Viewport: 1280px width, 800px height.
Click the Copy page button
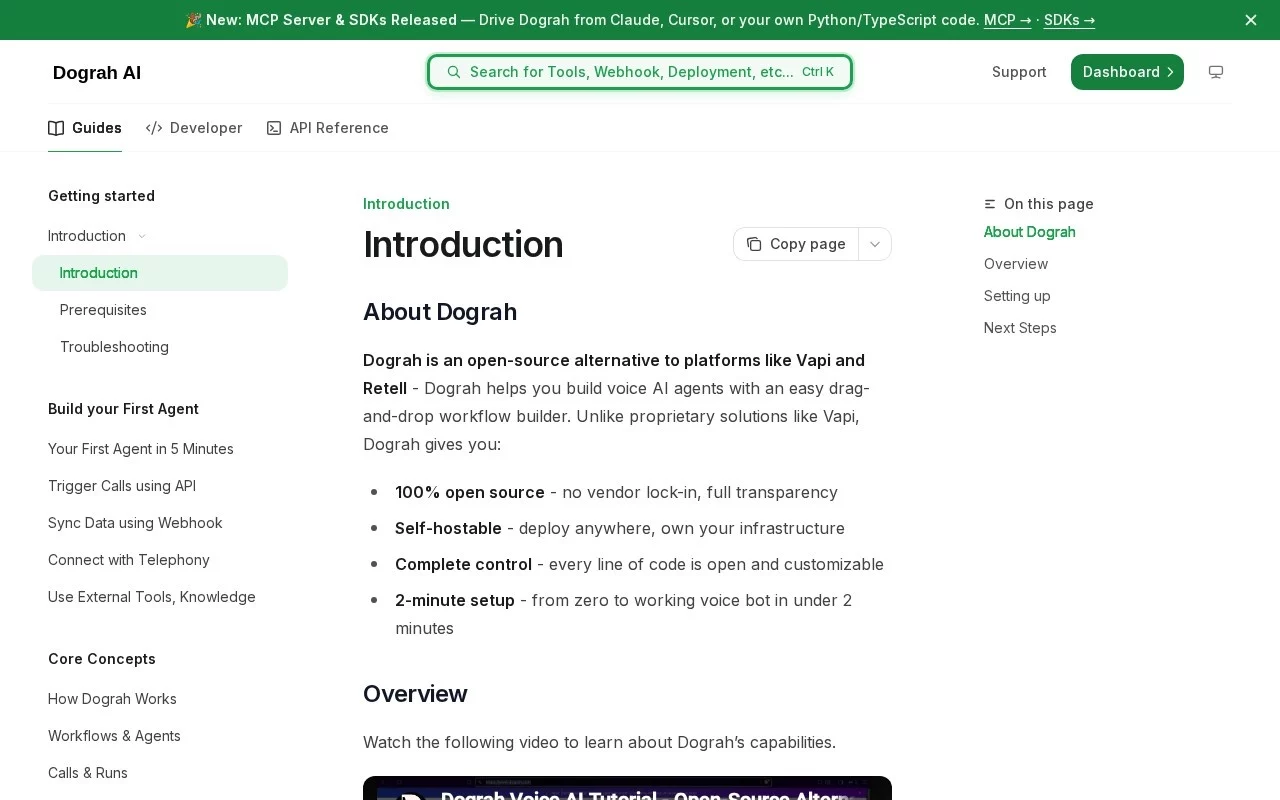tap(796, 244)
